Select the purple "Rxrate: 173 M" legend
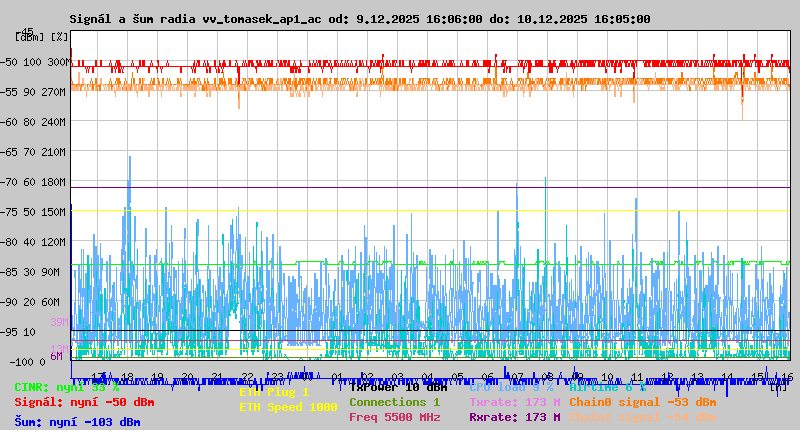The width and height of the screenshot is (800, 430). [x=514, y=417]
